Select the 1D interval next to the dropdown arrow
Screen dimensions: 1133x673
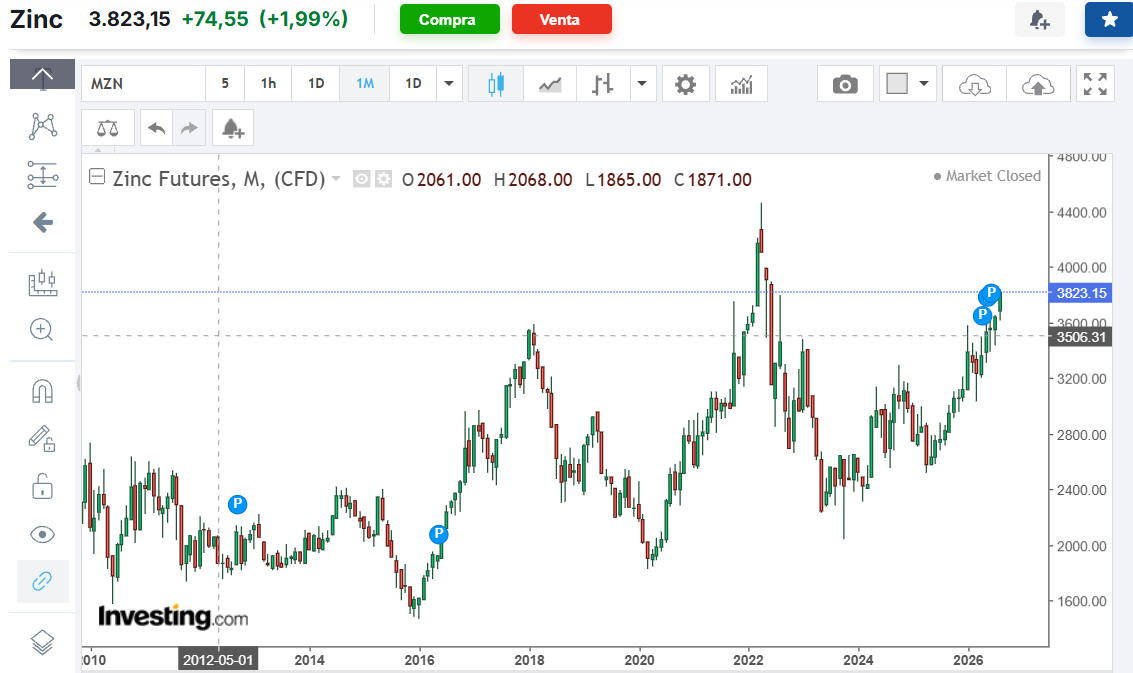pyautogui.click(x=413, y=84)
